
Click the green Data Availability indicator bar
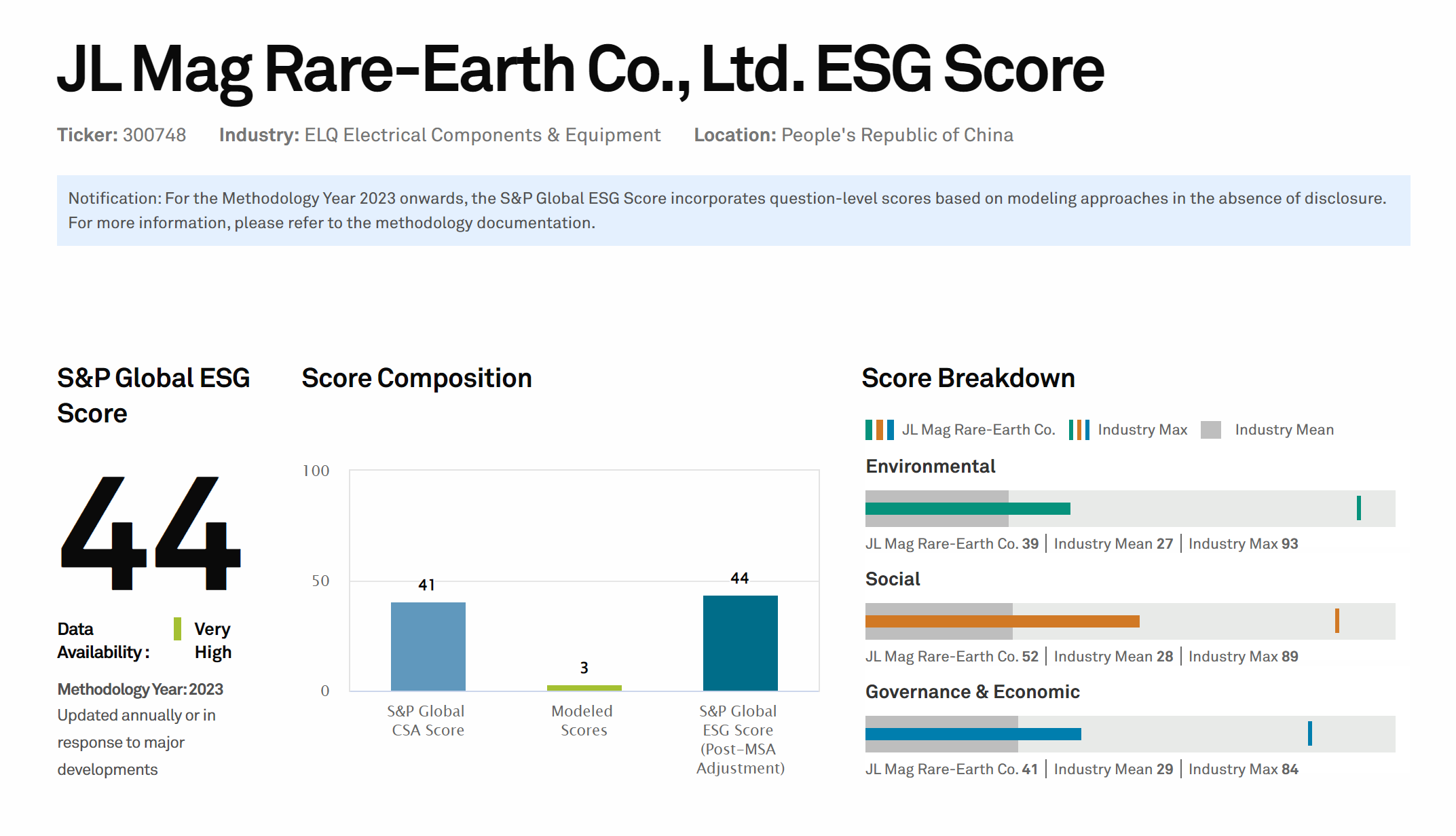point(177,629)
